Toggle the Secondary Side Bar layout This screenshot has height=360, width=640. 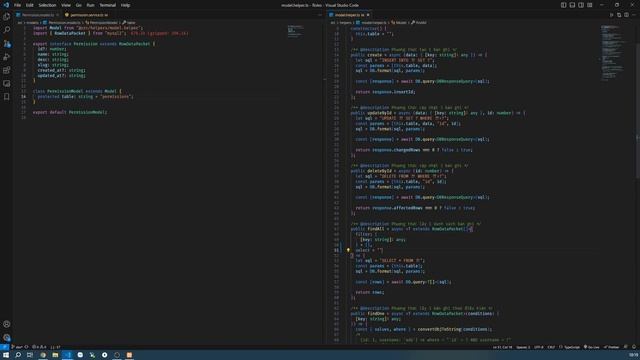[581, 5]
